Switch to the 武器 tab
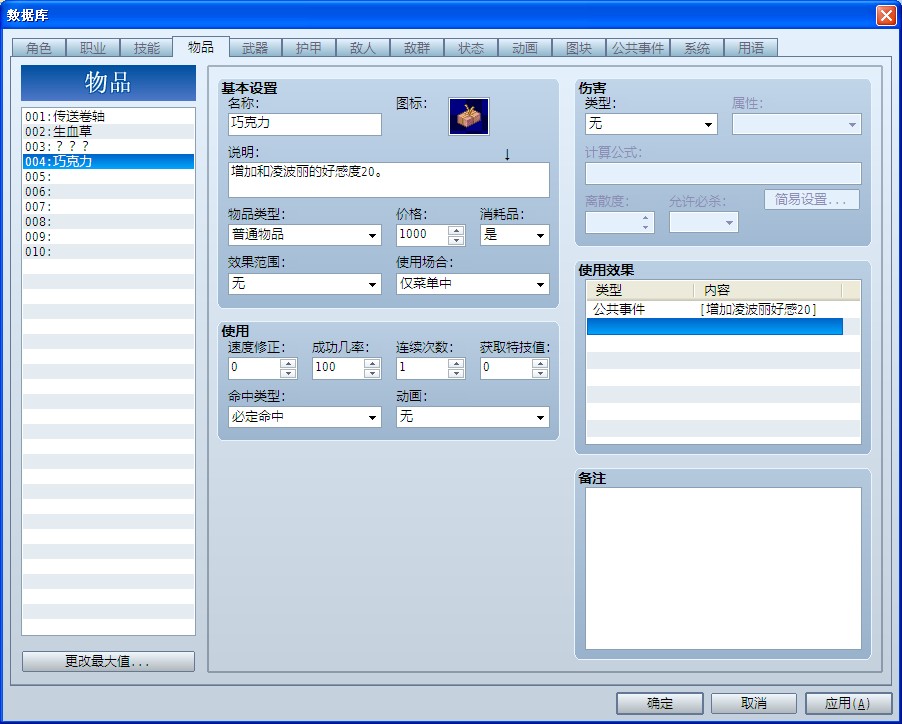 click(255, 48)
